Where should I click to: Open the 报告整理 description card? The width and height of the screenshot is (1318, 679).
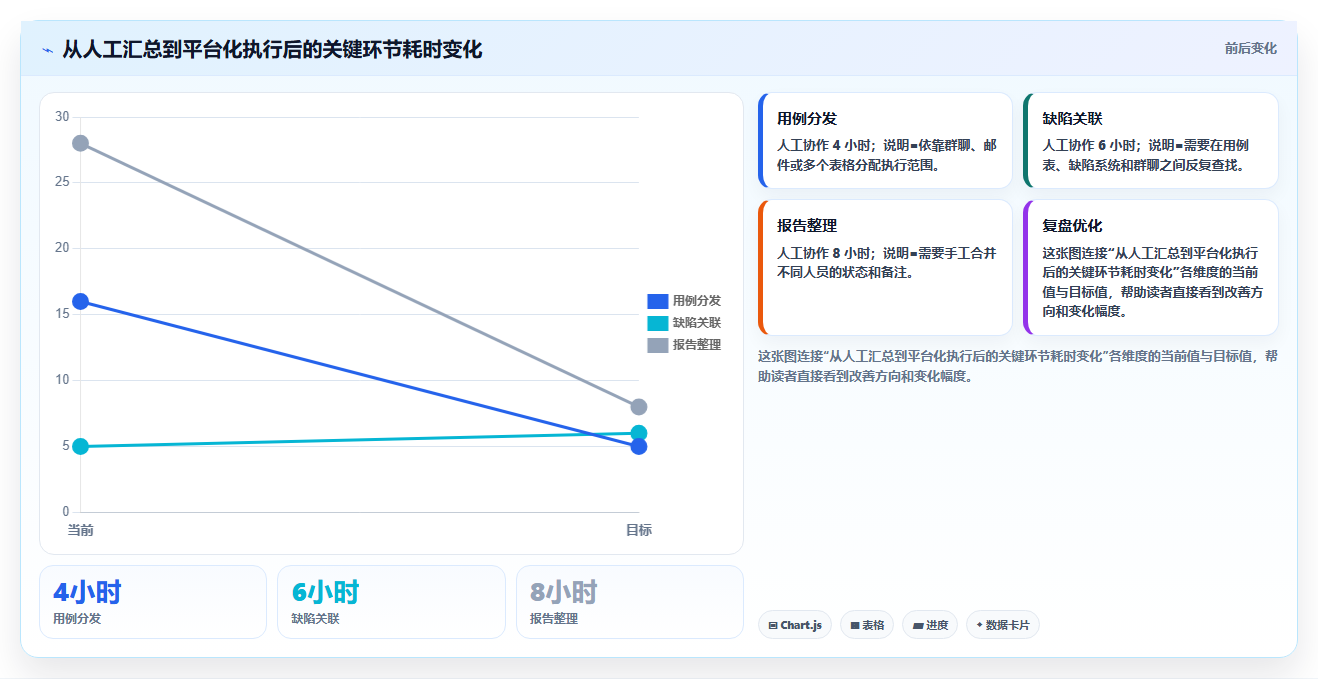coord(885,267)
